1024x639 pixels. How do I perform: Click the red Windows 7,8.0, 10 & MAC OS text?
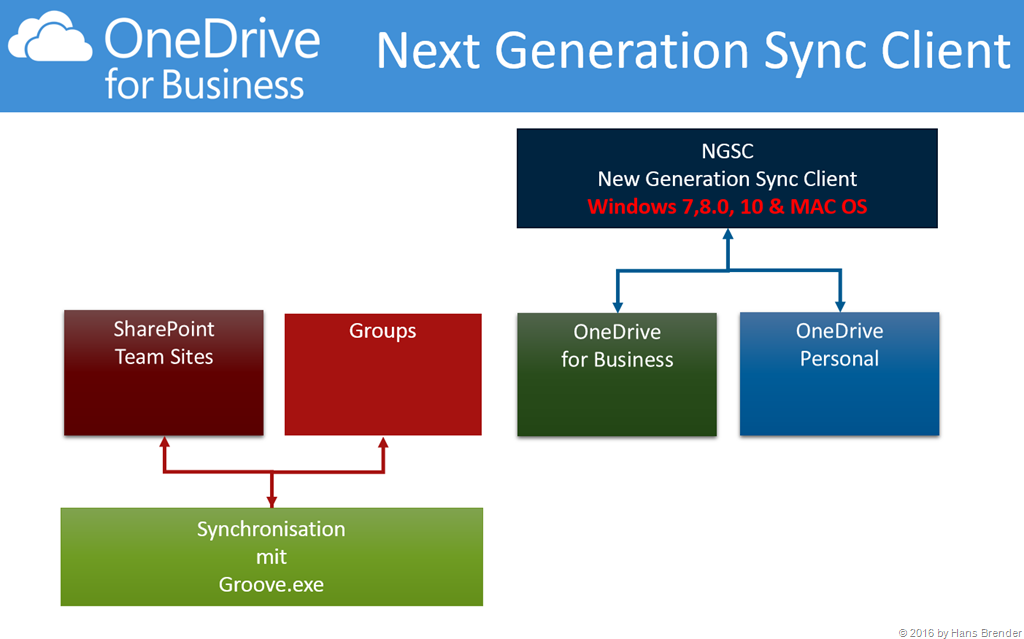click(x=727, y=207)
